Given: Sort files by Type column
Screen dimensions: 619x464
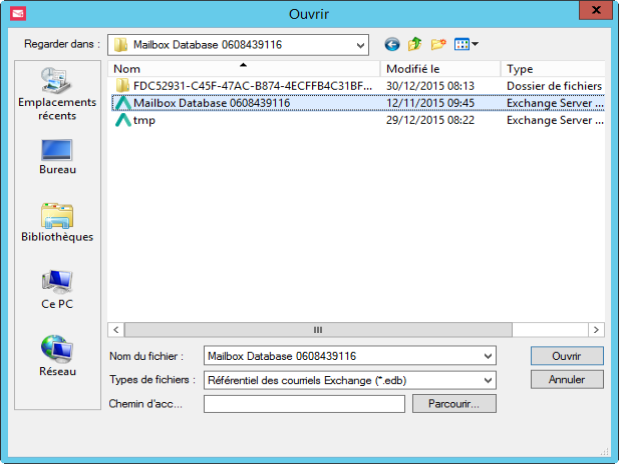Looking at the screenshot, I should coord(553,69).
